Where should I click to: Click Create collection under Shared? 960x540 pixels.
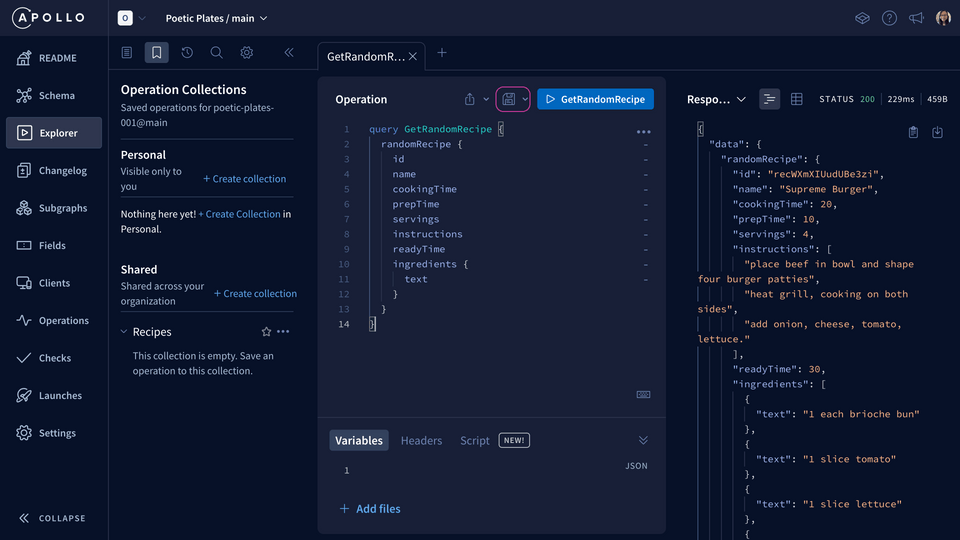[255, 293]
